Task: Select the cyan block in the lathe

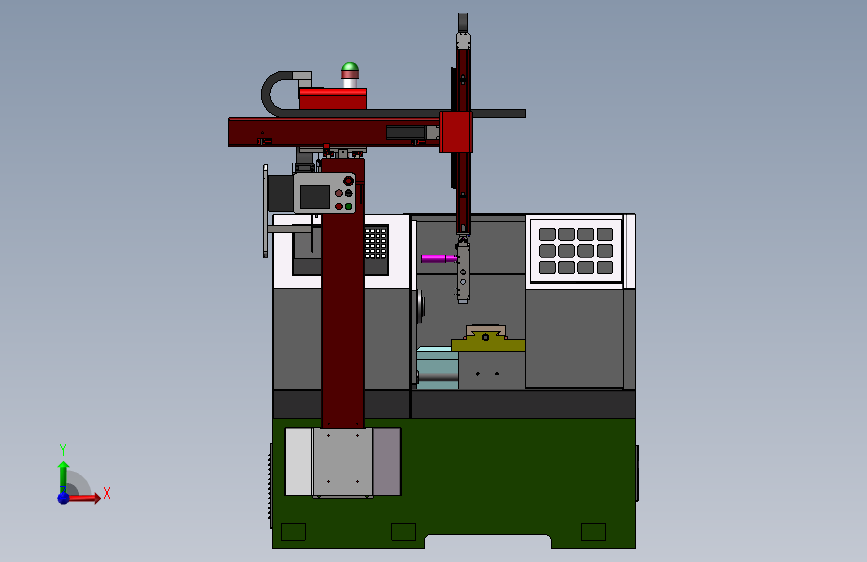Action: tap(437, 367)
